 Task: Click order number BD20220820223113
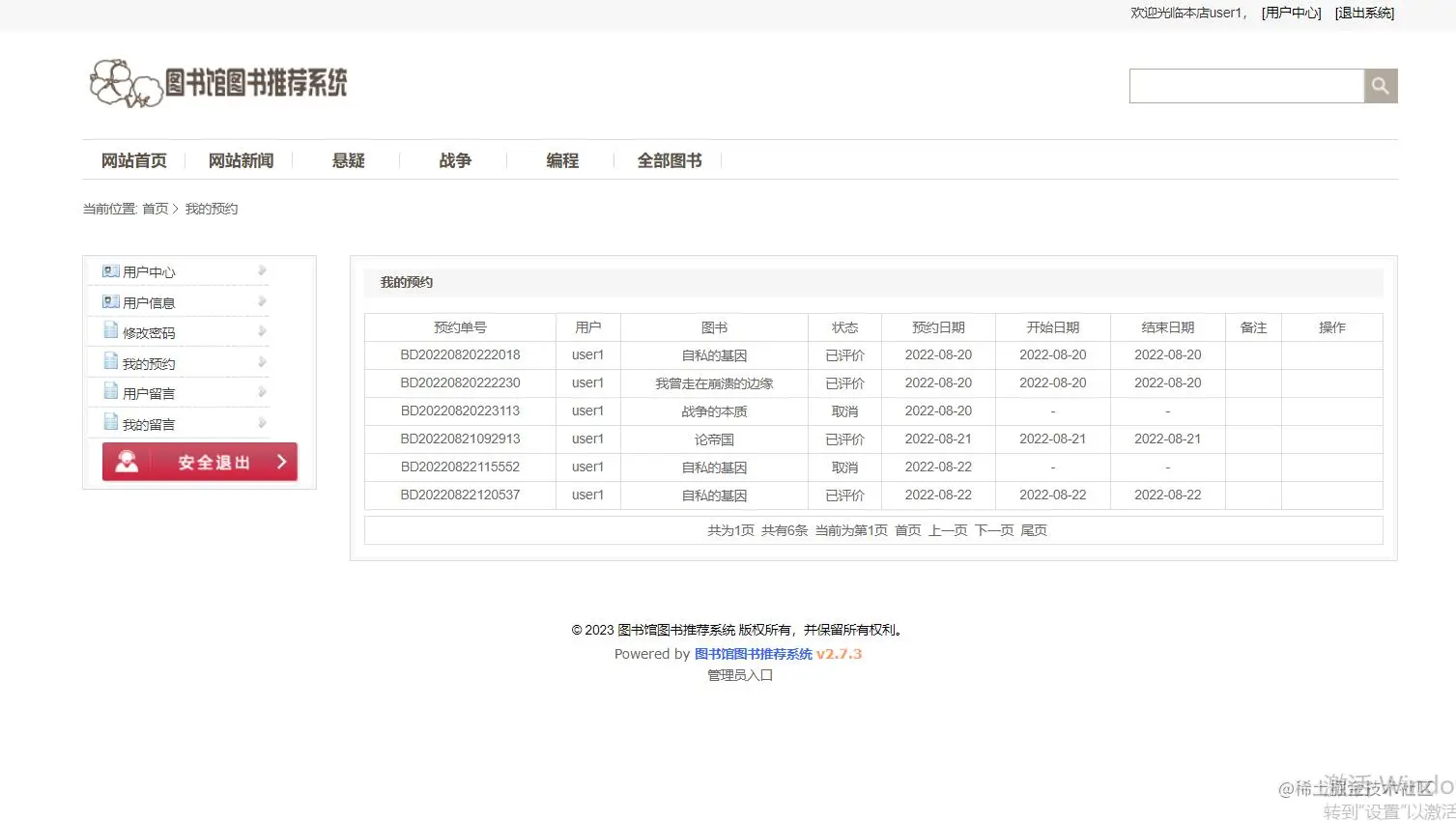pos(460,410)
